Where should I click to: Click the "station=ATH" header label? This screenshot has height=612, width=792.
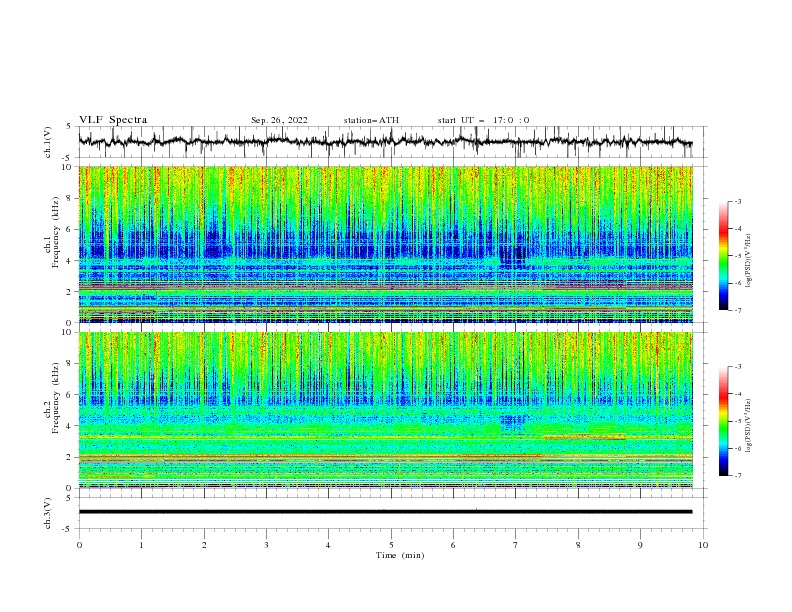click(371, 120)
